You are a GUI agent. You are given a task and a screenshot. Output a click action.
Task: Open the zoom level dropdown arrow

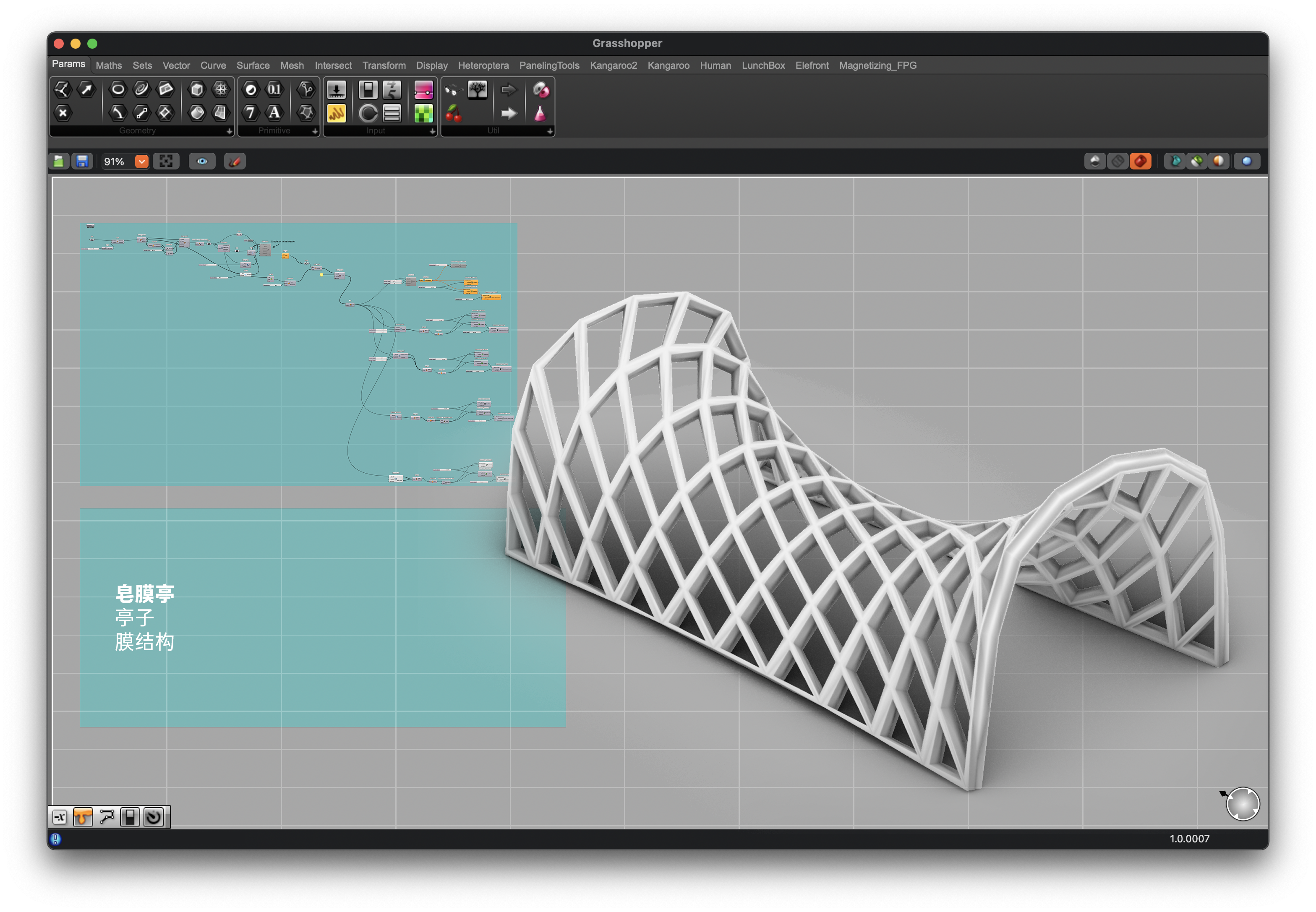click(x=142, y=162)
